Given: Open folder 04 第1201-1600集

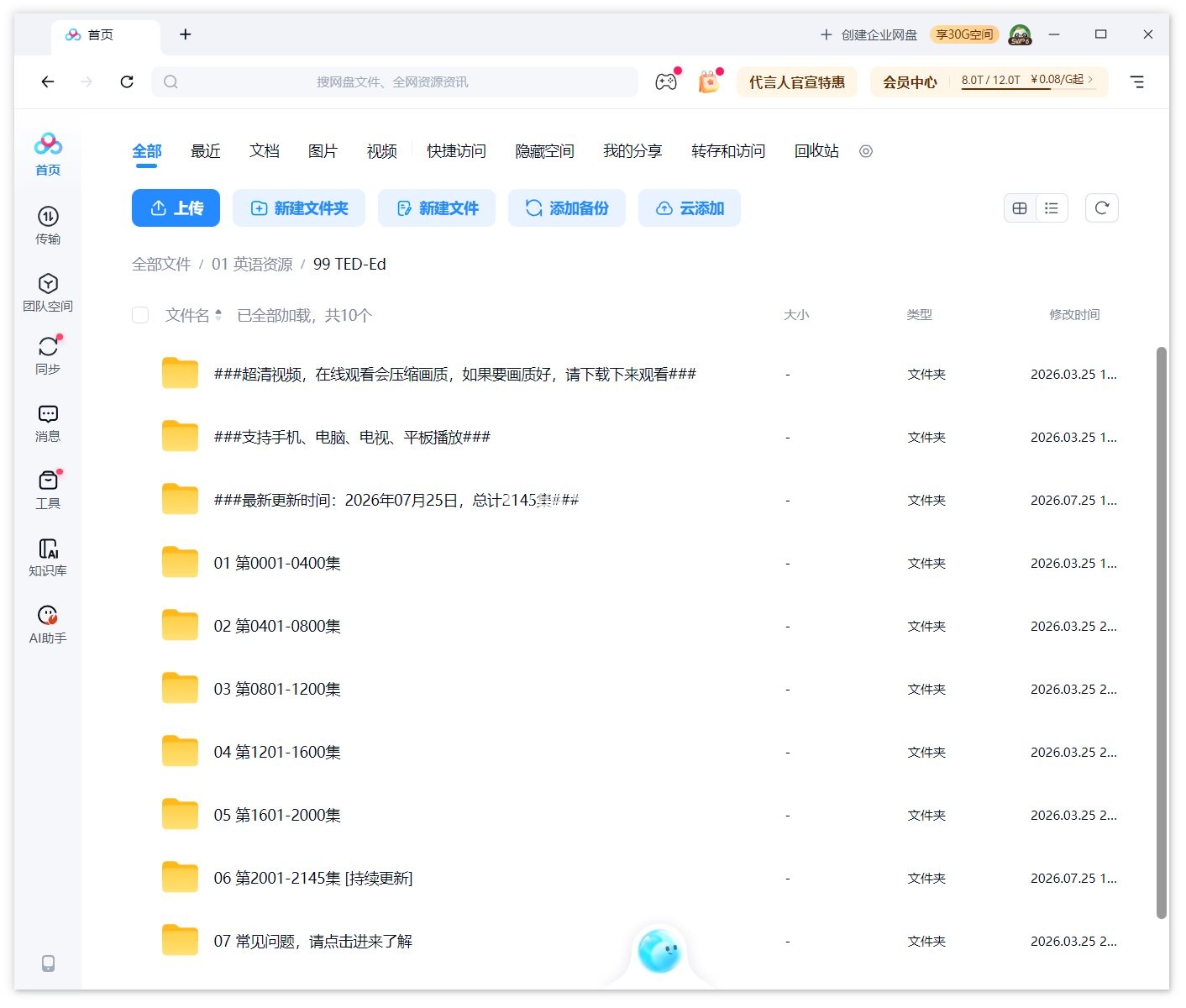Looking at the screenshot, I should [277, 752].
